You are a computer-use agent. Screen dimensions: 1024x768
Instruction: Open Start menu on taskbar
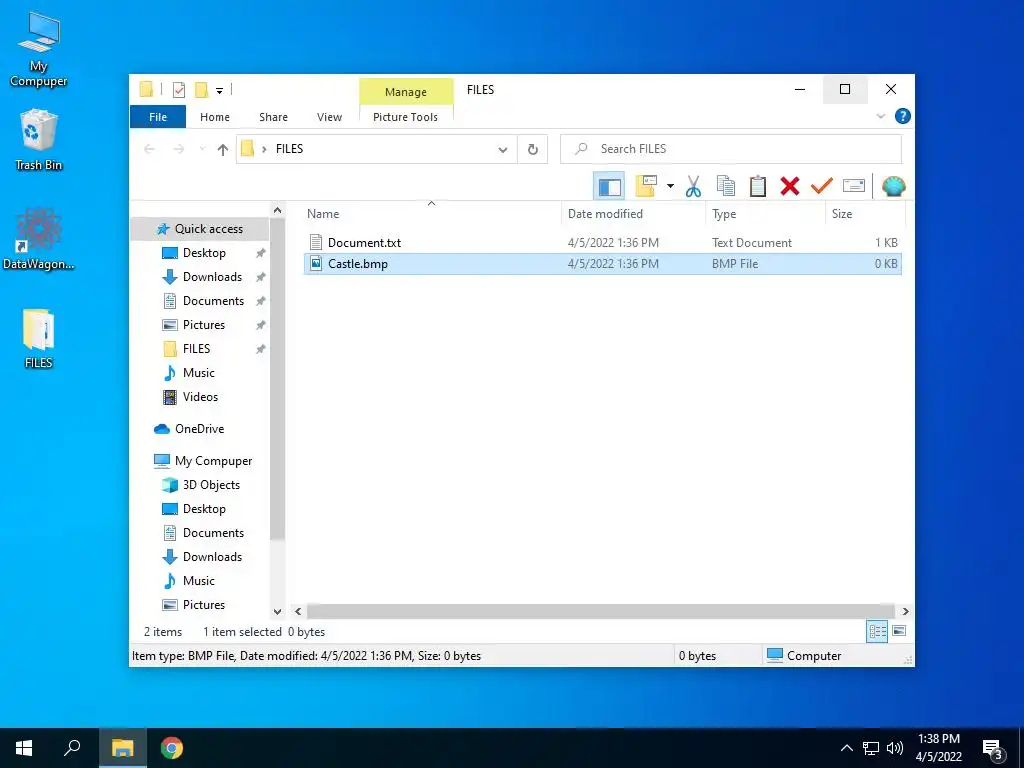pos(24,748)
